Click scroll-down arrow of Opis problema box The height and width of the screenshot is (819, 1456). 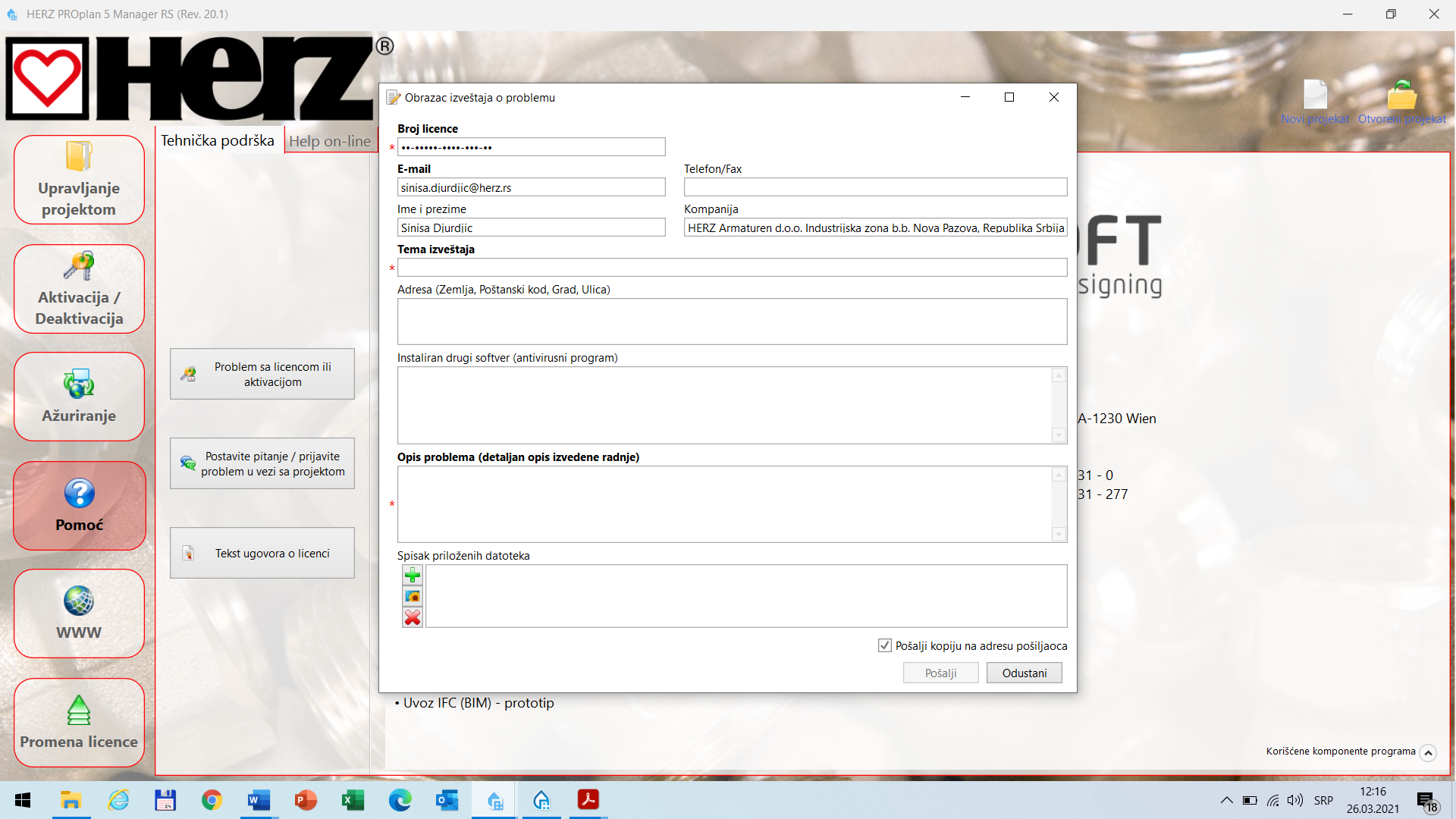pyautogui.click(x=1059, y=535)
